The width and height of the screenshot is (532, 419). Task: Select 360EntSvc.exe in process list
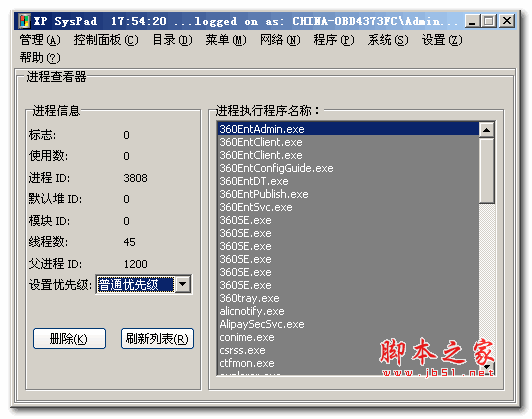coord(348,207)
